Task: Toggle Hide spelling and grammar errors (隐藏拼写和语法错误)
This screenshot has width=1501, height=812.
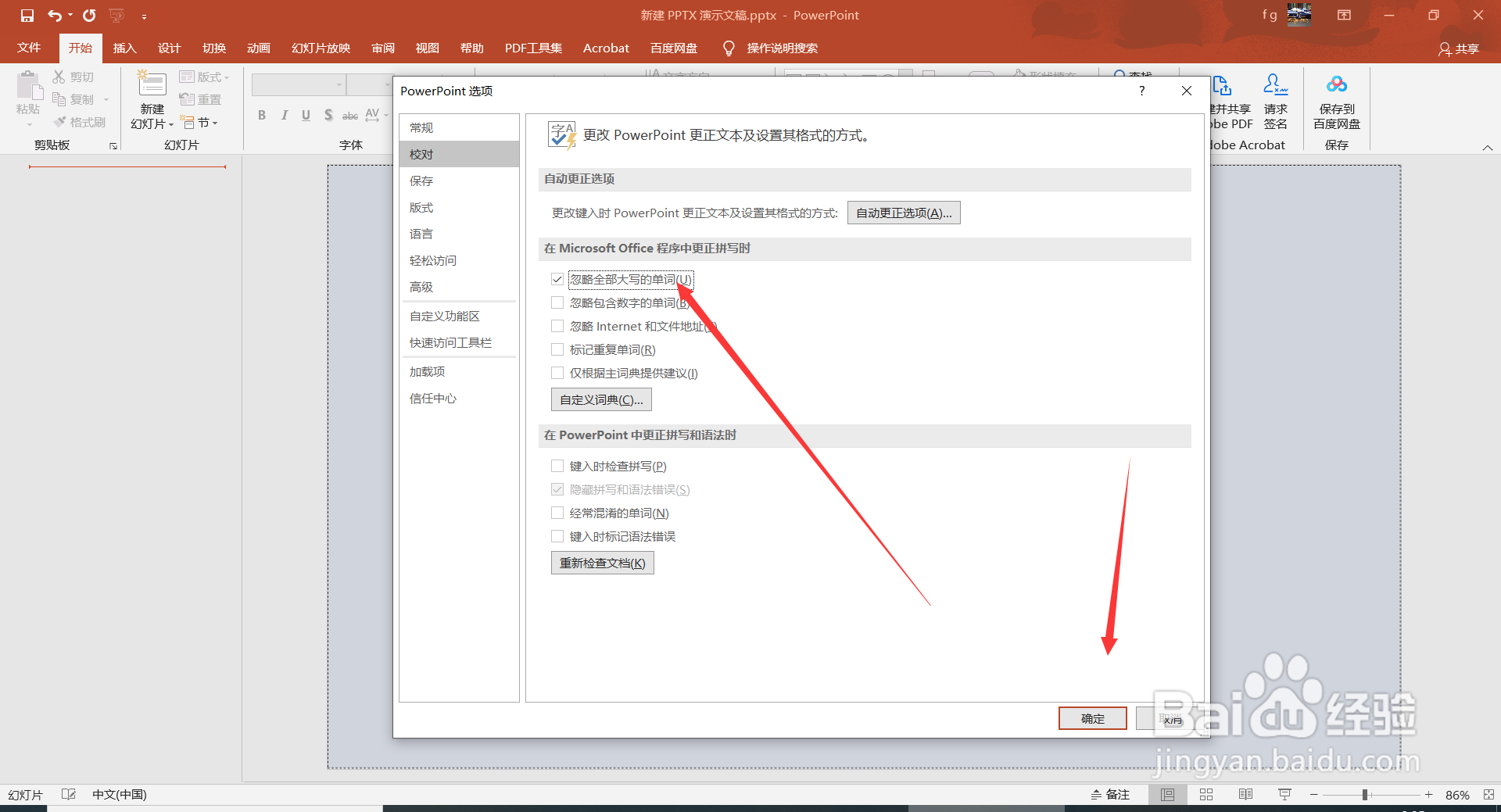Action: coord(557,489)
